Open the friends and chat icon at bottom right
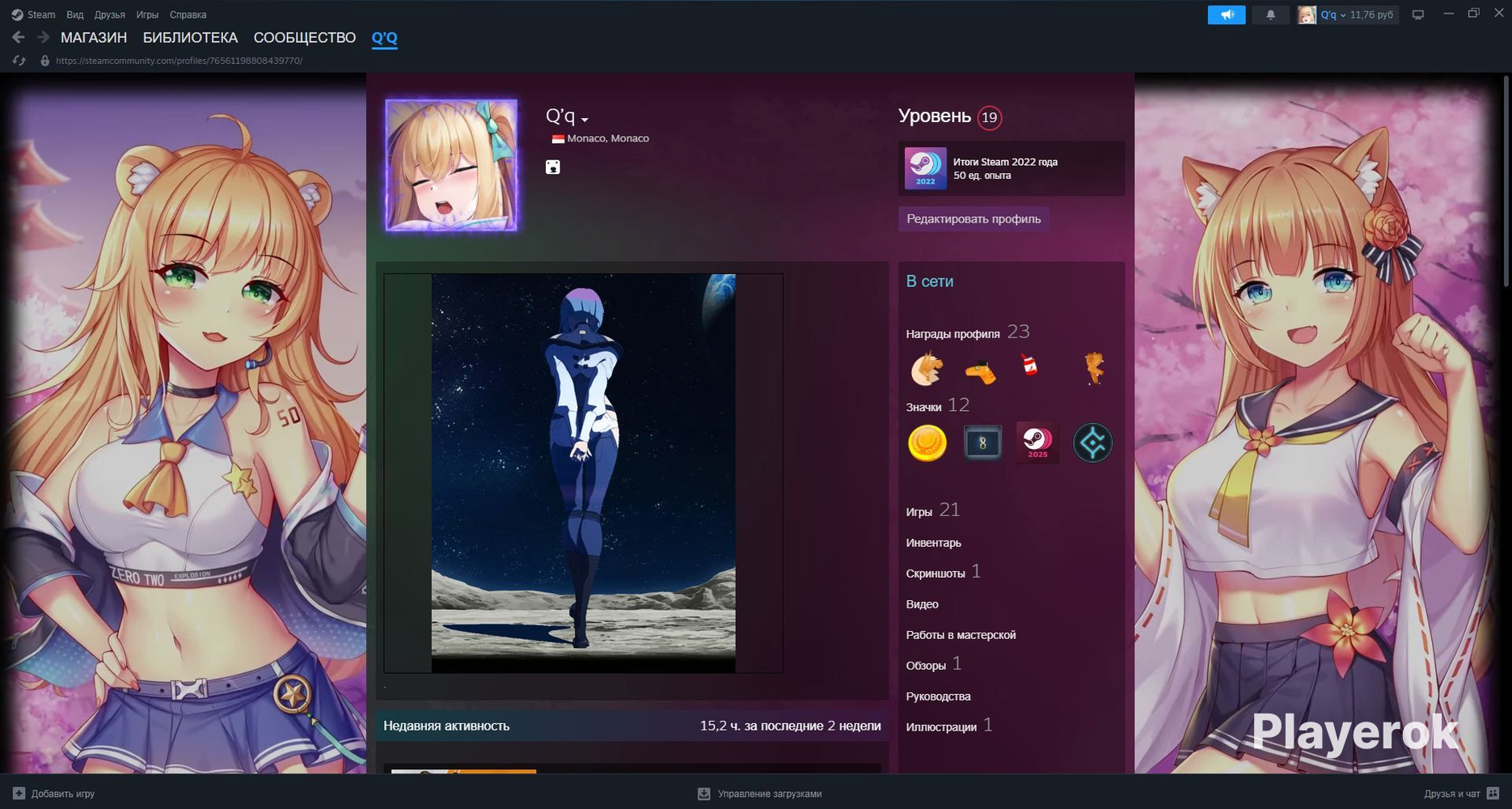 1493,794
